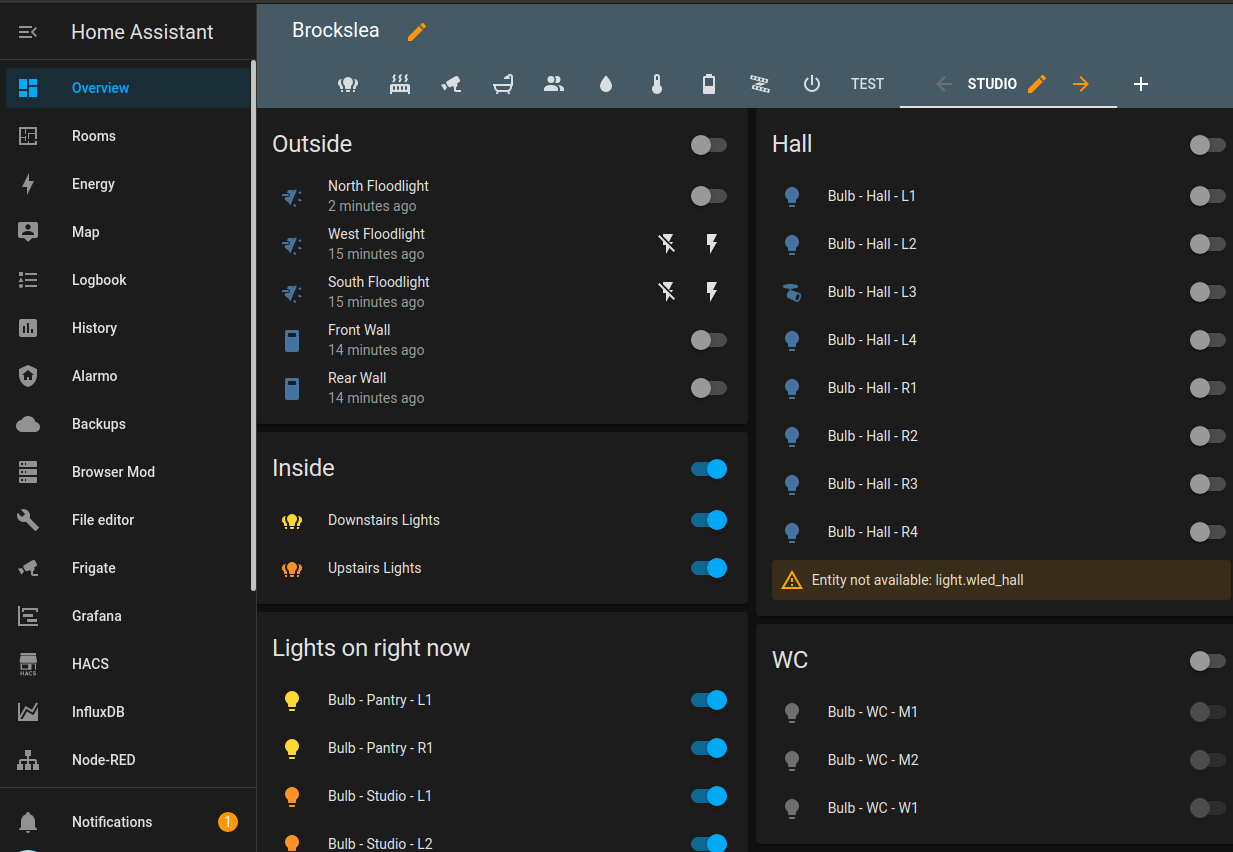Image resolution: width=1233 pixels, height=852 pixels.
Task: Click the Notifications bell icon
Action: pyautogui.click(x=28, y=822)
